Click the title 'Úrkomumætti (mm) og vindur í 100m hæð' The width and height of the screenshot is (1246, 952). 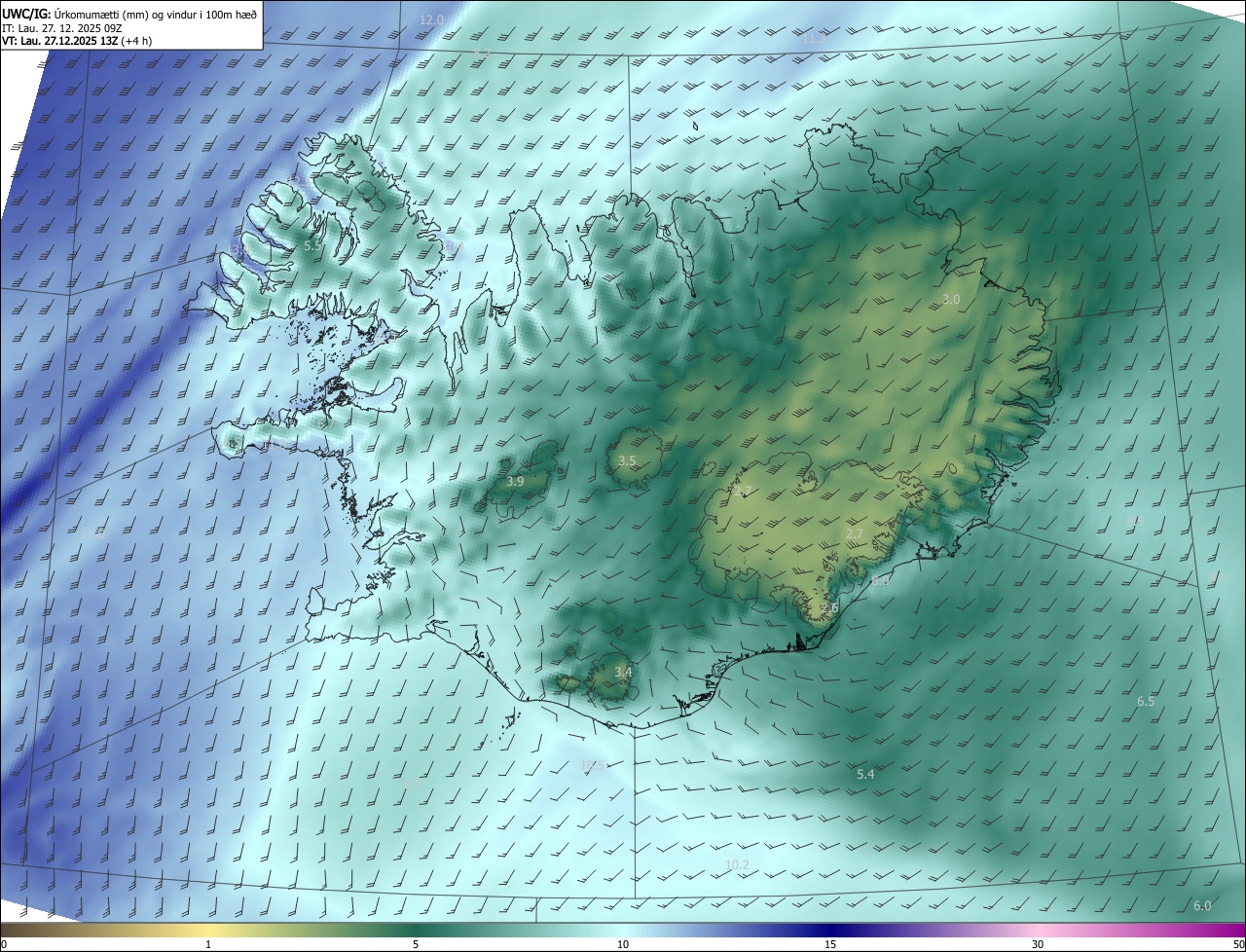(156, 14)
